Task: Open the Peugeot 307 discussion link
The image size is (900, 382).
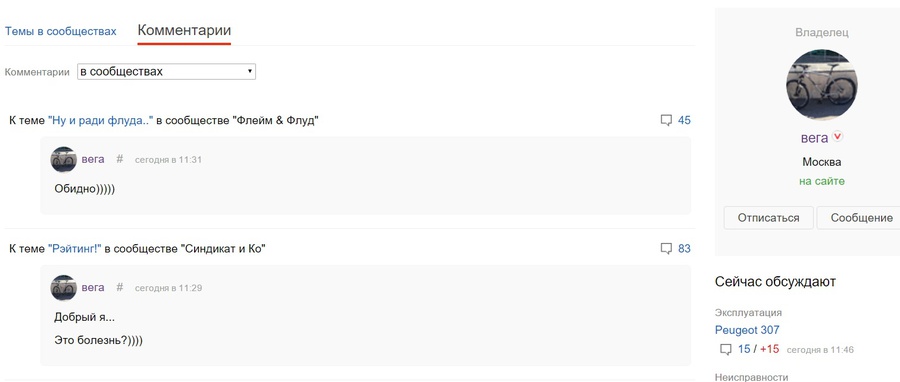Action: pyautogui.click(x=747, y=330)
